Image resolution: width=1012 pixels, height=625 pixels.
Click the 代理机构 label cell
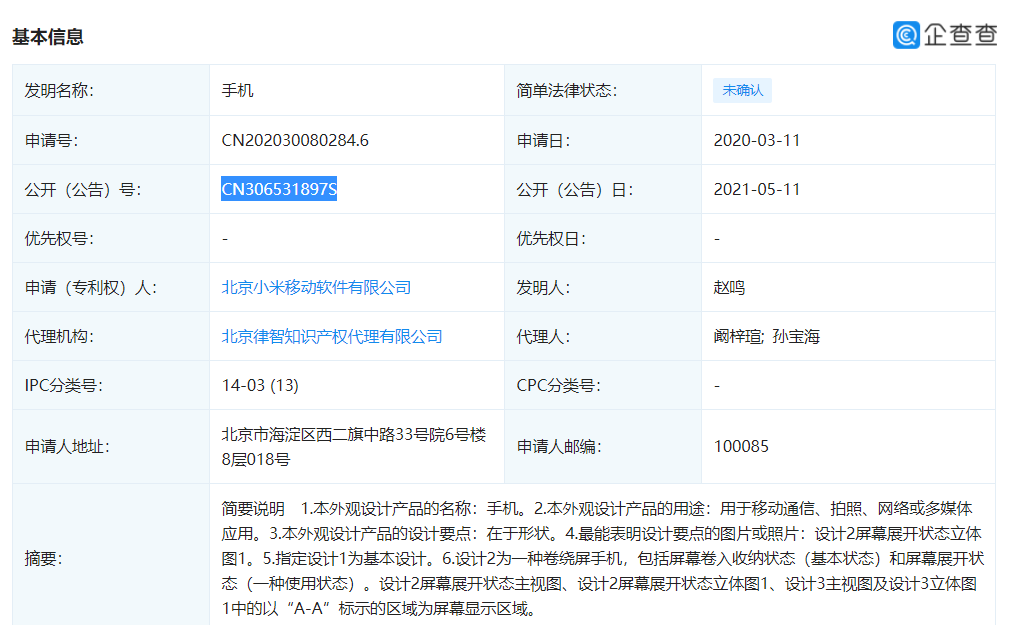111,336
